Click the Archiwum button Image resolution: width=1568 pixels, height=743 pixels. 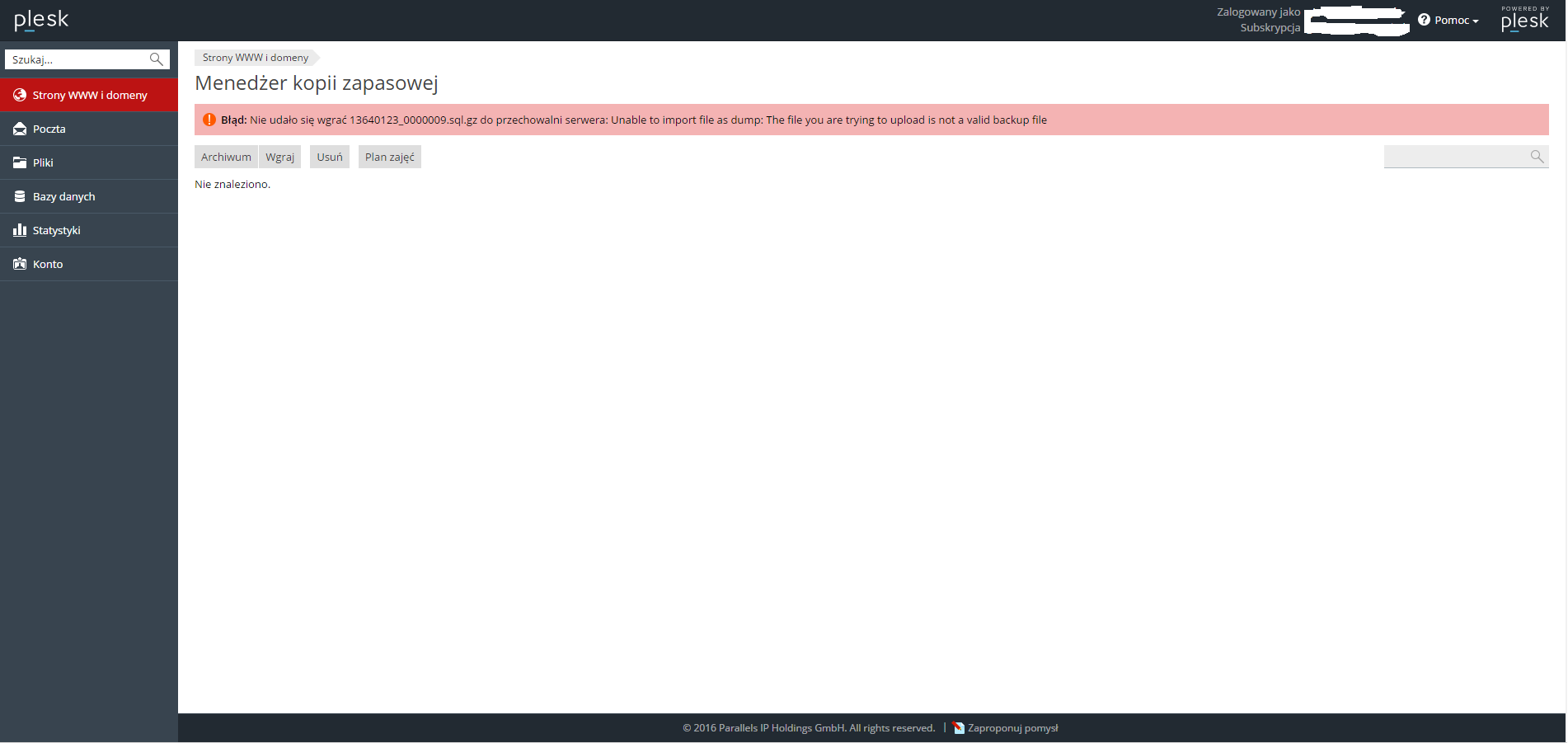(x=226, y=157)
